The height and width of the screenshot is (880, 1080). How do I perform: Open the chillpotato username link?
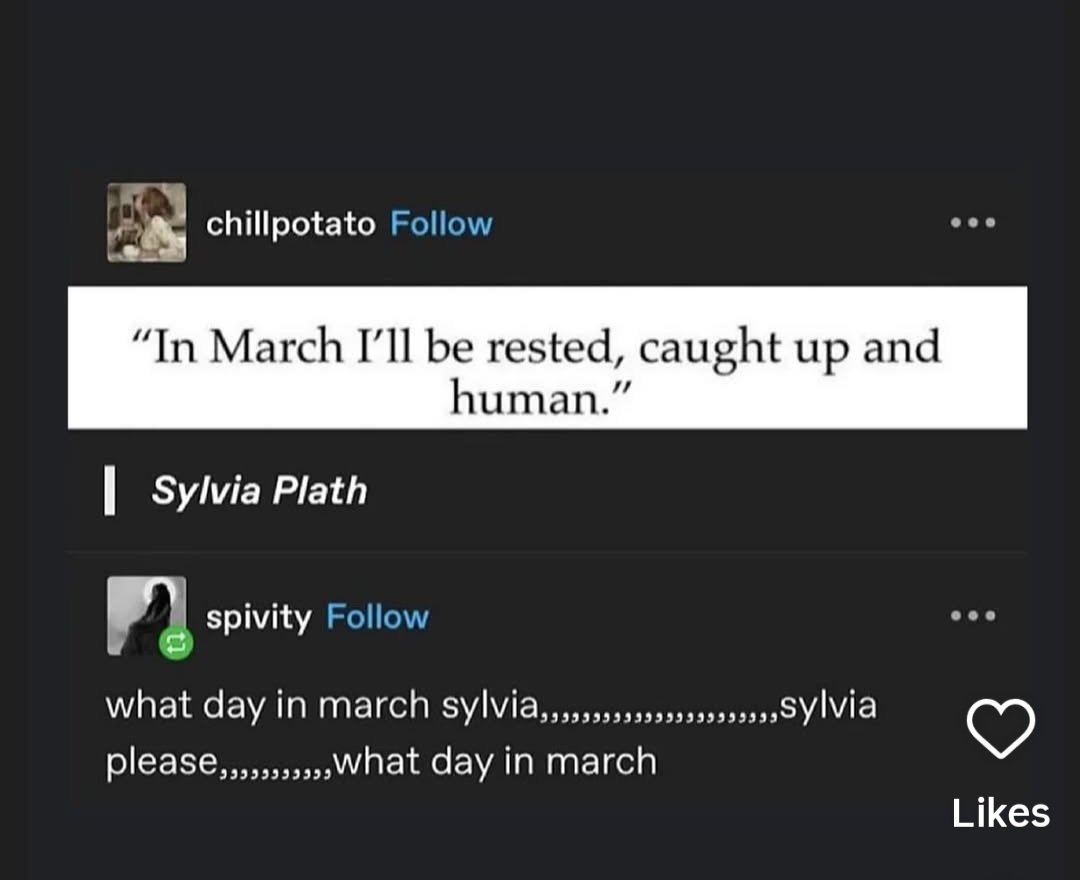point(290,223)
